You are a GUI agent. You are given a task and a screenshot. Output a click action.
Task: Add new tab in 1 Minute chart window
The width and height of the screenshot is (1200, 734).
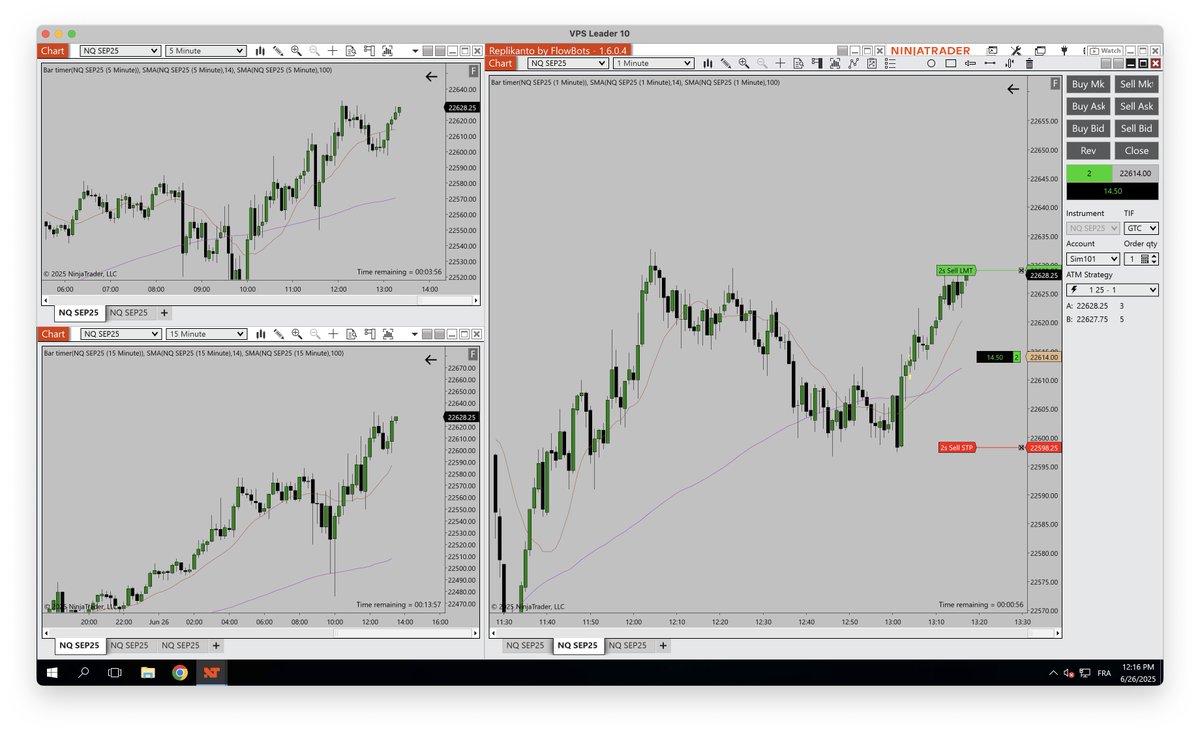click(x=663, y=646)
